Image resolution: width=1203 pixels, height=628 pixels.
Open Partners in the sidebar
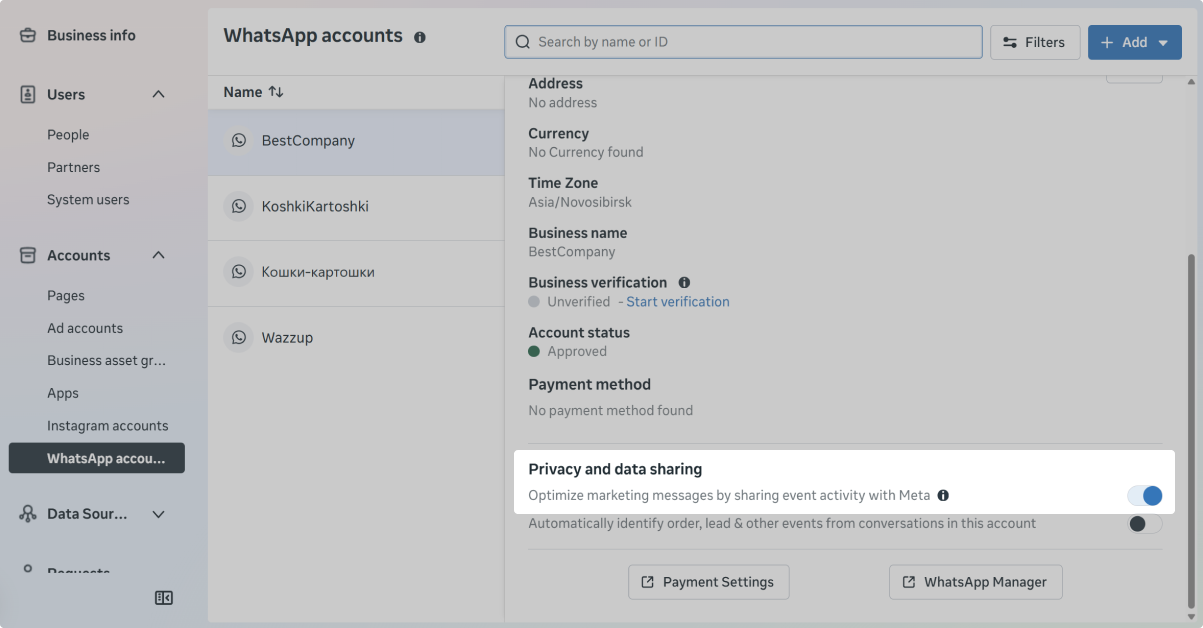(74, 167)
